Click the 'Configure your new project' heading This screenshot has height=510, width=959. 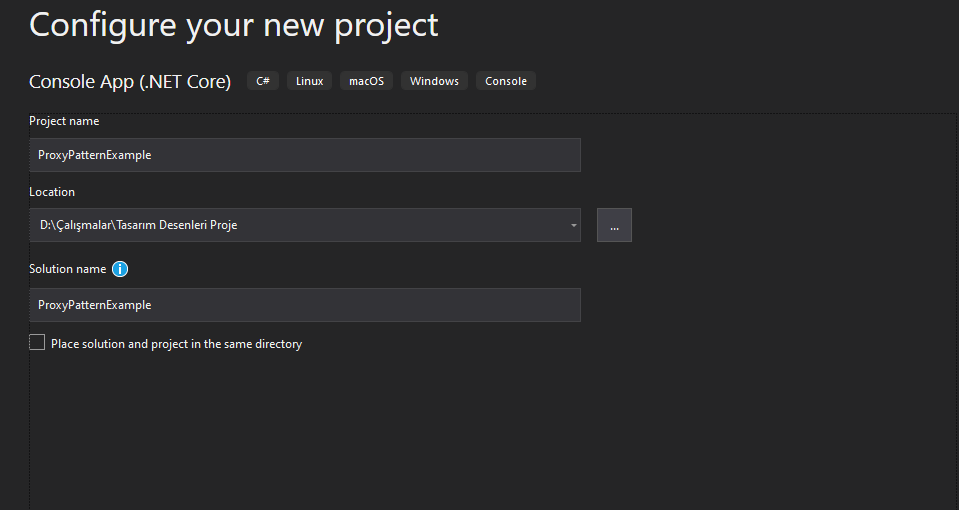(234, 26)
